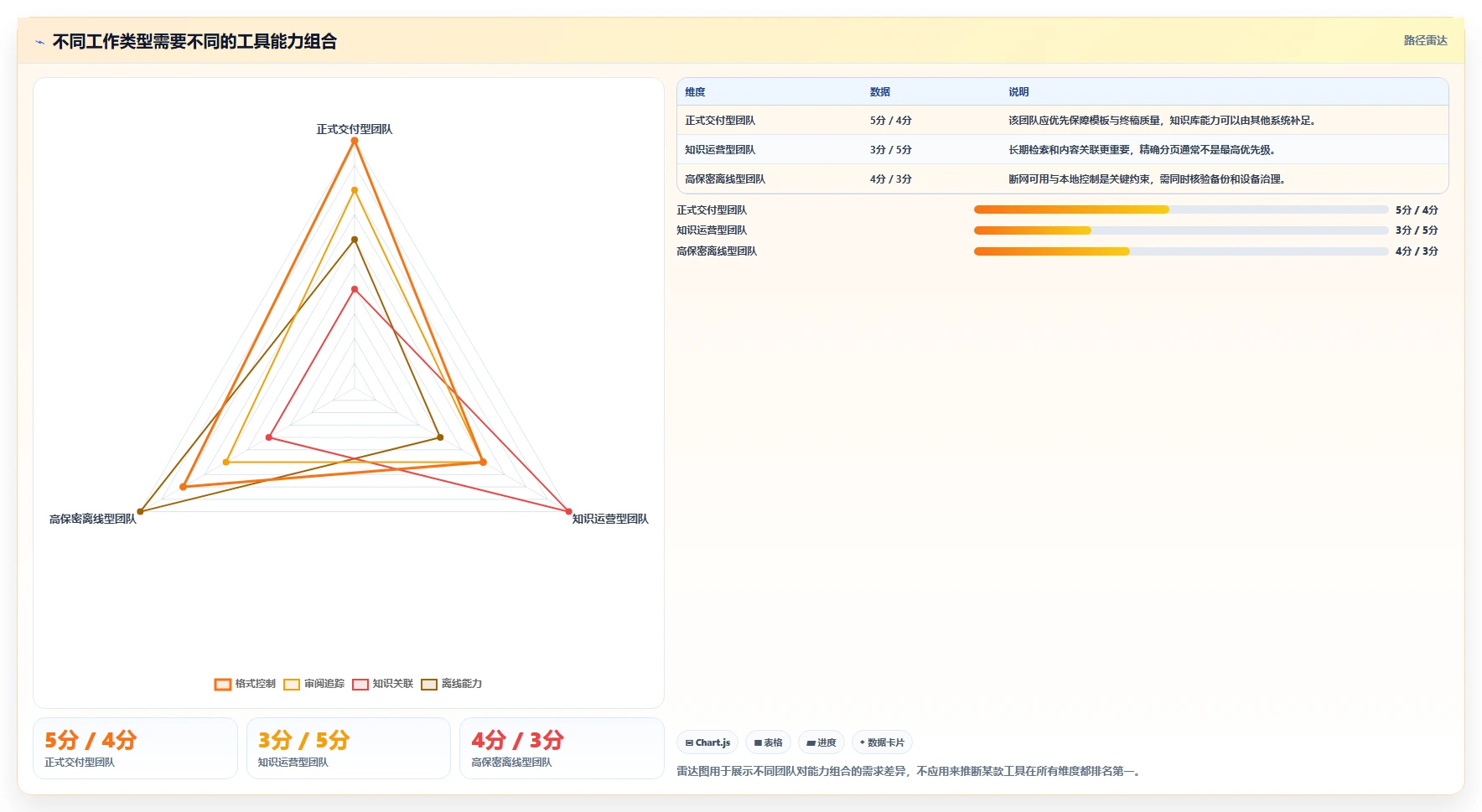
Task: Click the 正式交付型团队 progress bar
Action: 1181,209
